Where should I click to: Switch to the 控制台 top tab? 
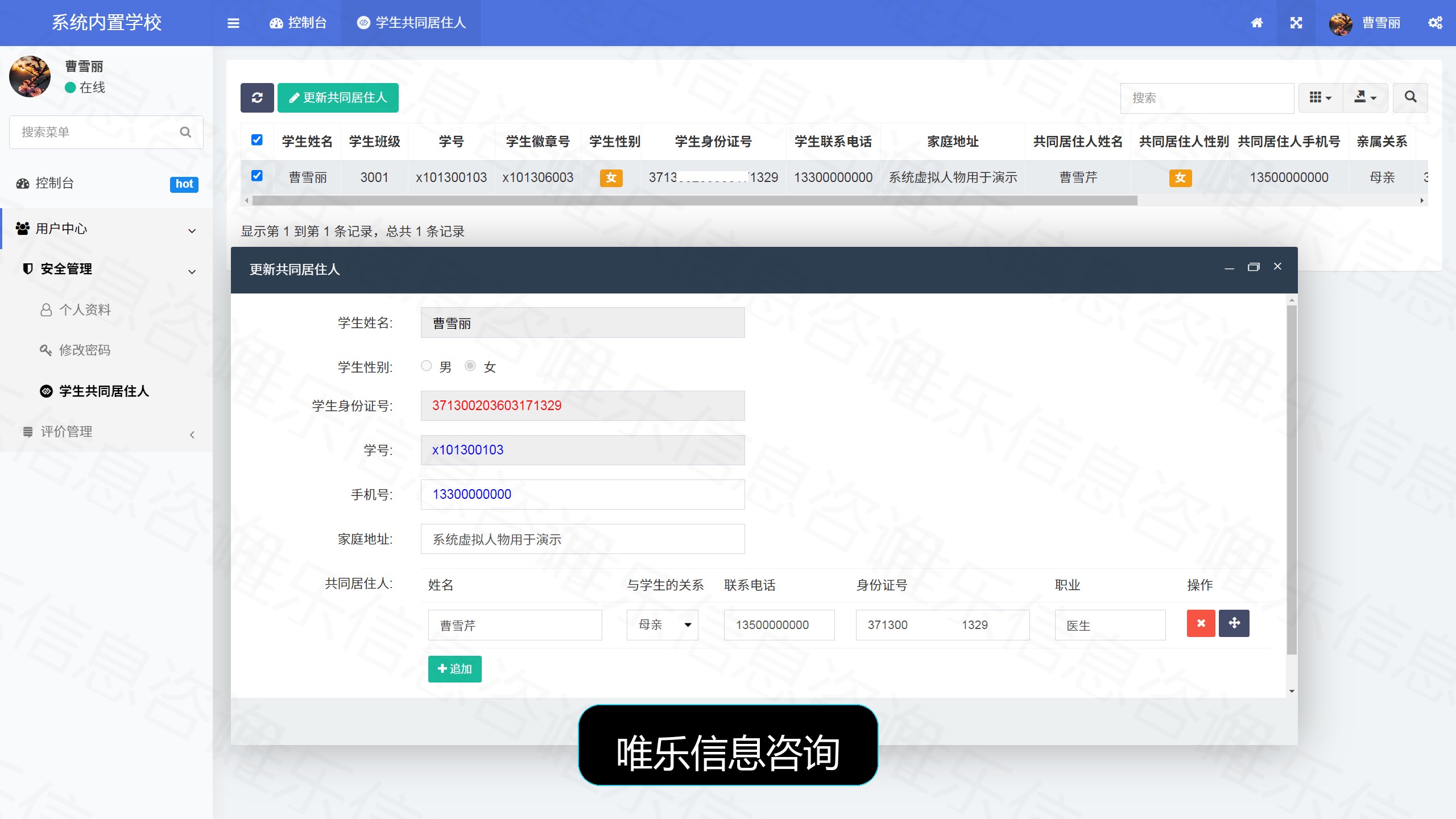pyautogui.click(x=298, y=23)
